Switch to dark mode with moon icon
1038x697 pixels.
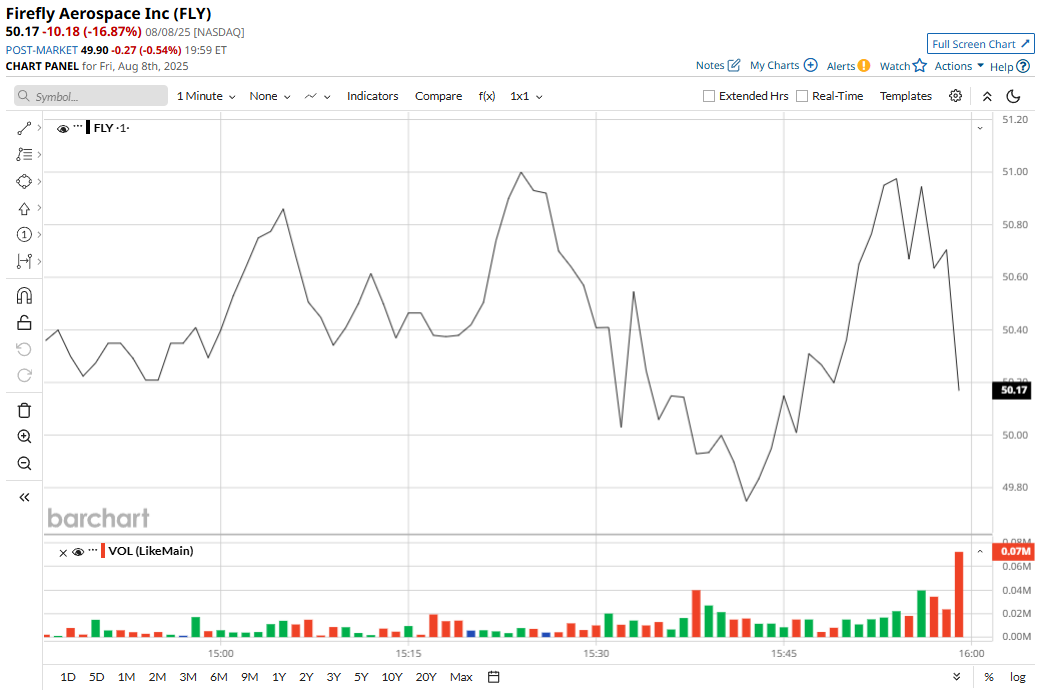click(1013, 97)
